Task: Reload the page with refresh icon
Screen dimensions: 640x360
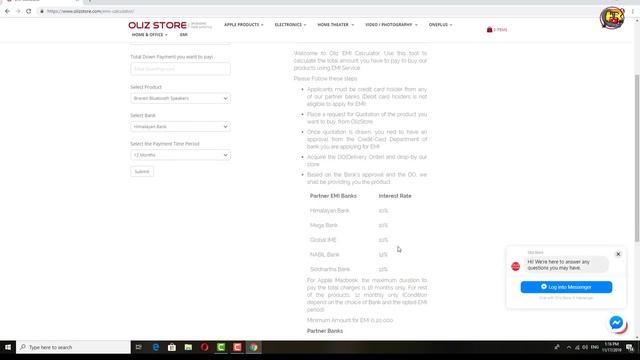Action: (x=29, y=11)
